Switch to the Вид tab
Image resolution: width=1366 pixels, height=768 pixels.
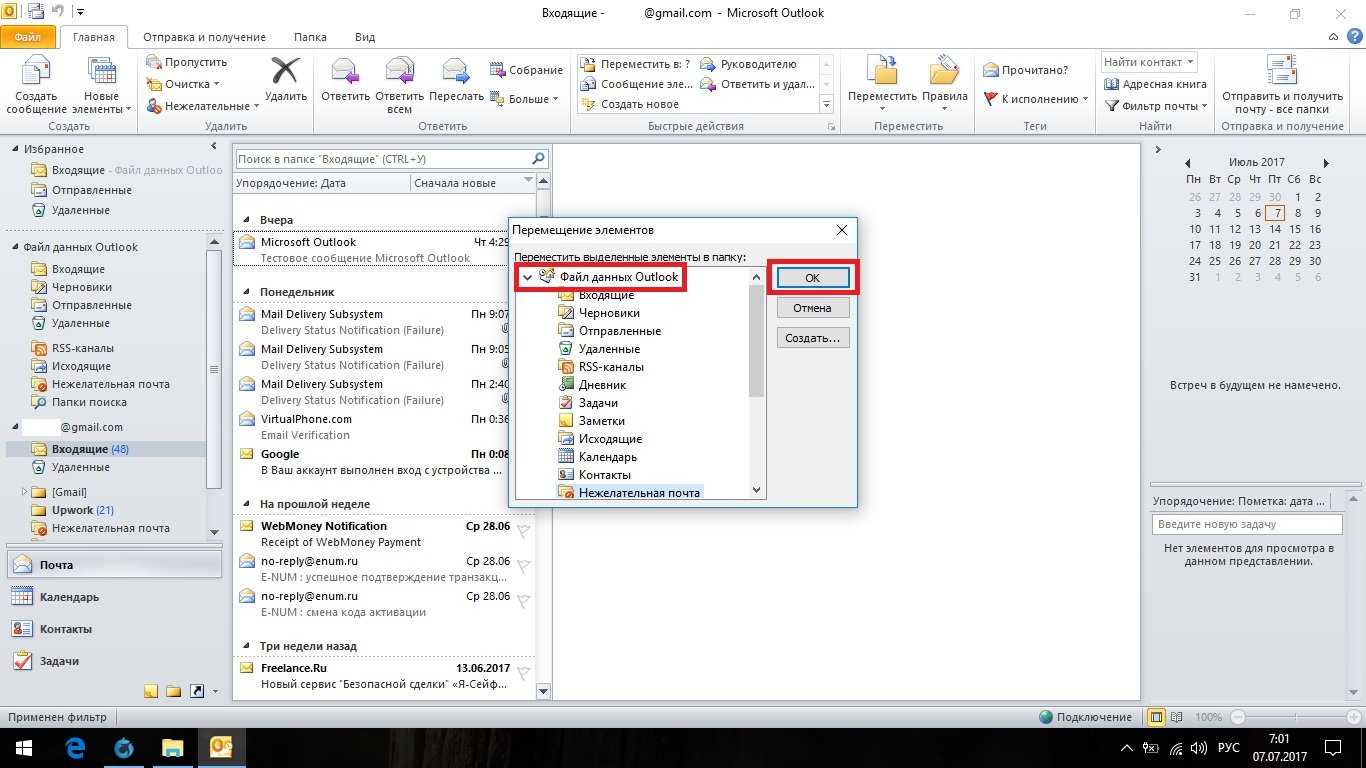[365, 37]
